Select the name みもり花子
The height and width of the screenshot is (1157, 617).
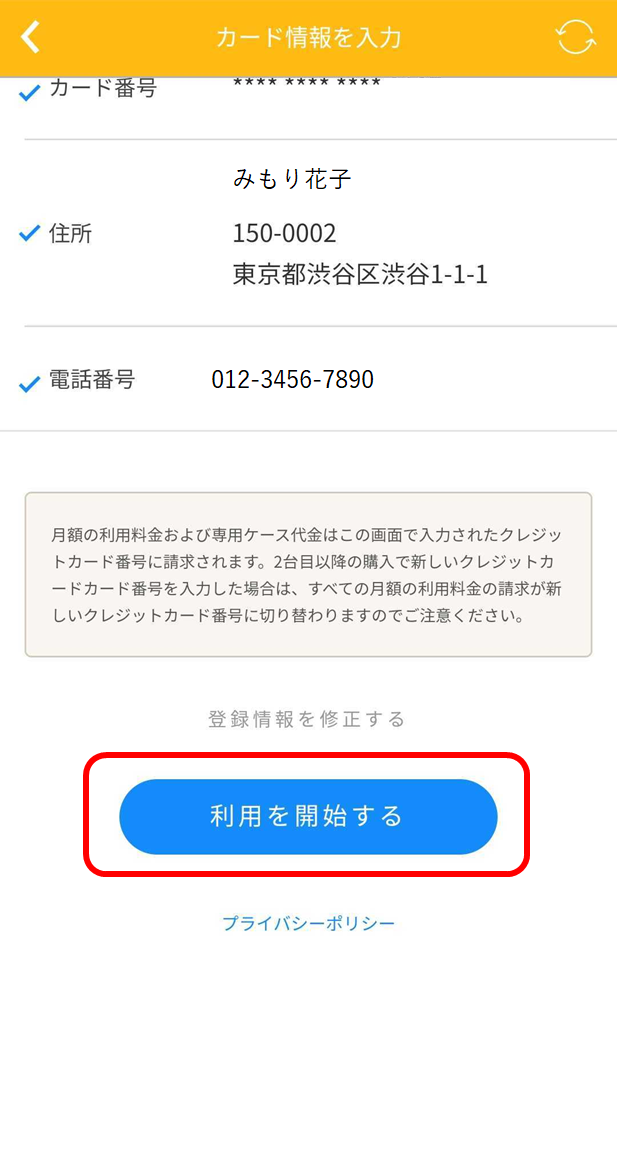pos(292,179)
